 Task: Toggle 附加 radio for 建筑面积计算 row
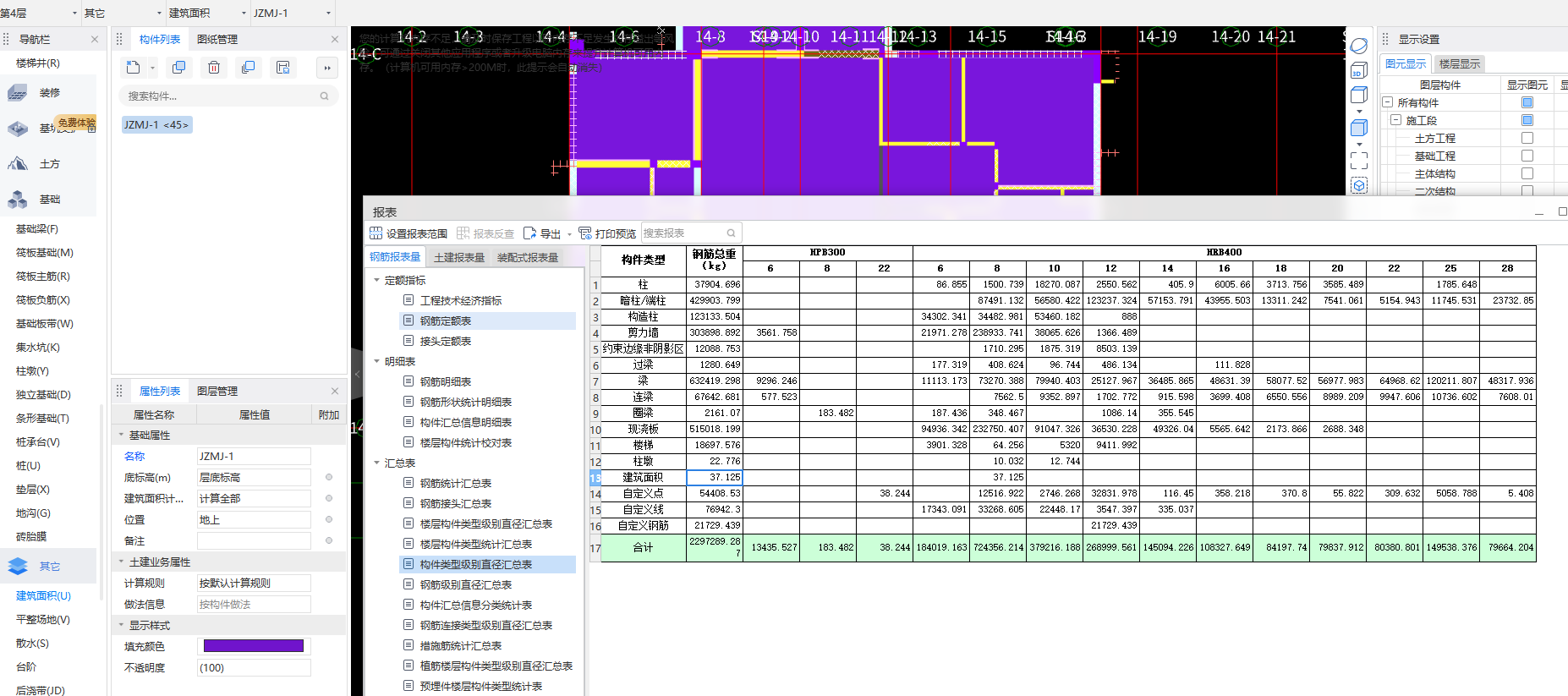click(329, 498)
